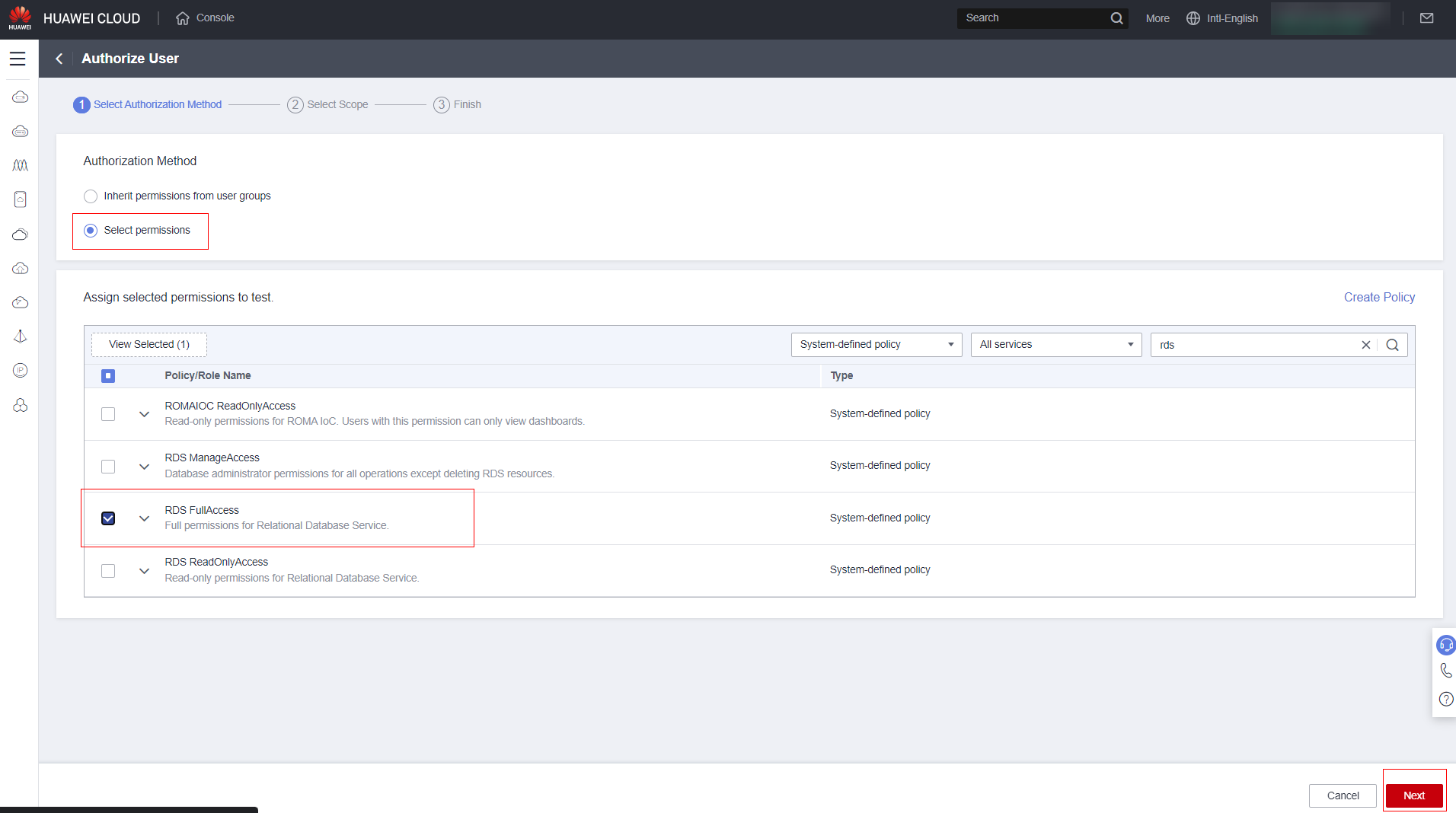Click the search magnifier in top bar
Viewport: 1456px width, 813px height.
click(1116, 18)
